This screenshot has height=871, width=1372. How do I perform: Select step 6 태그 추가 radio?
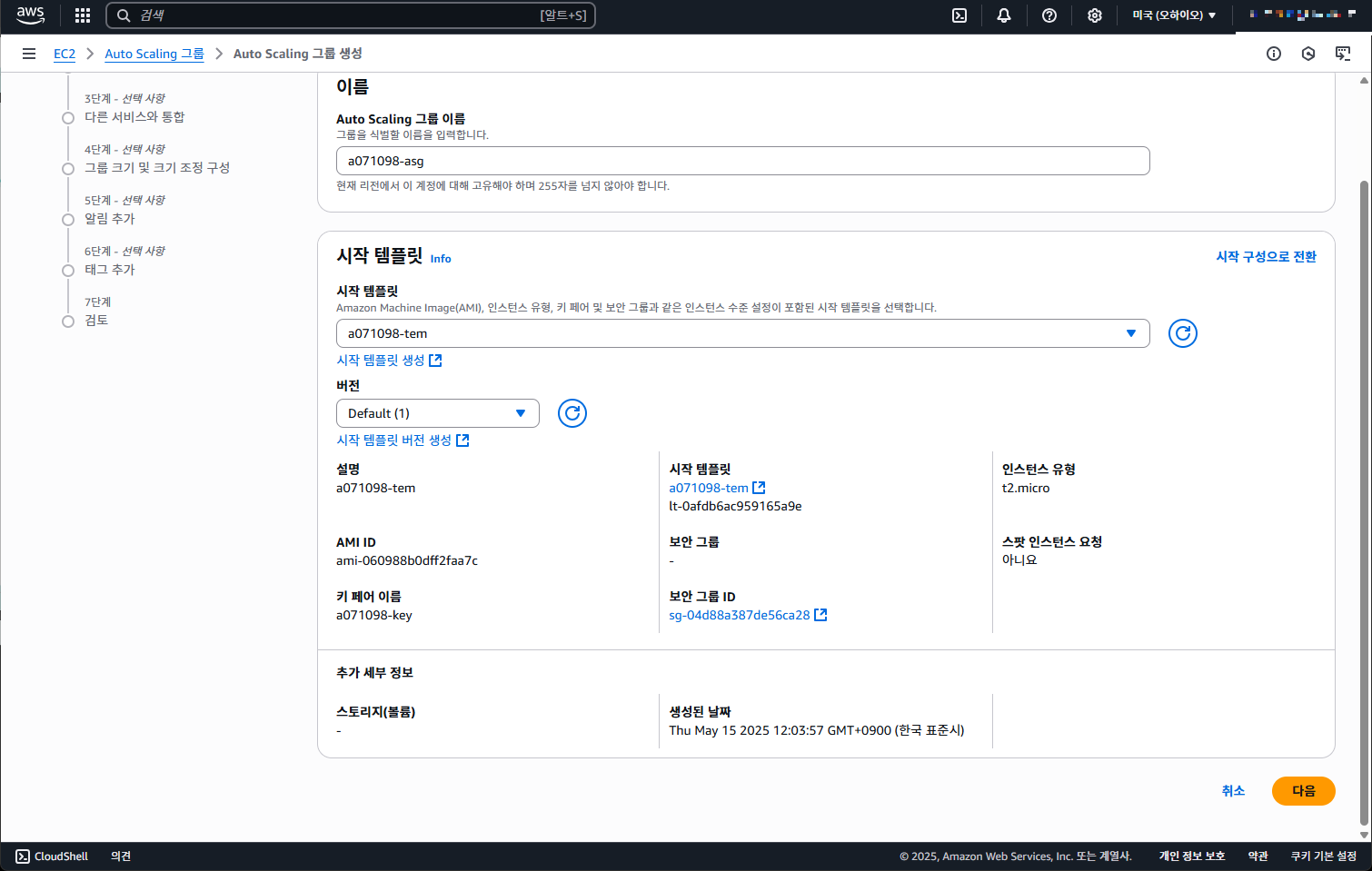(x=68, y=270)
